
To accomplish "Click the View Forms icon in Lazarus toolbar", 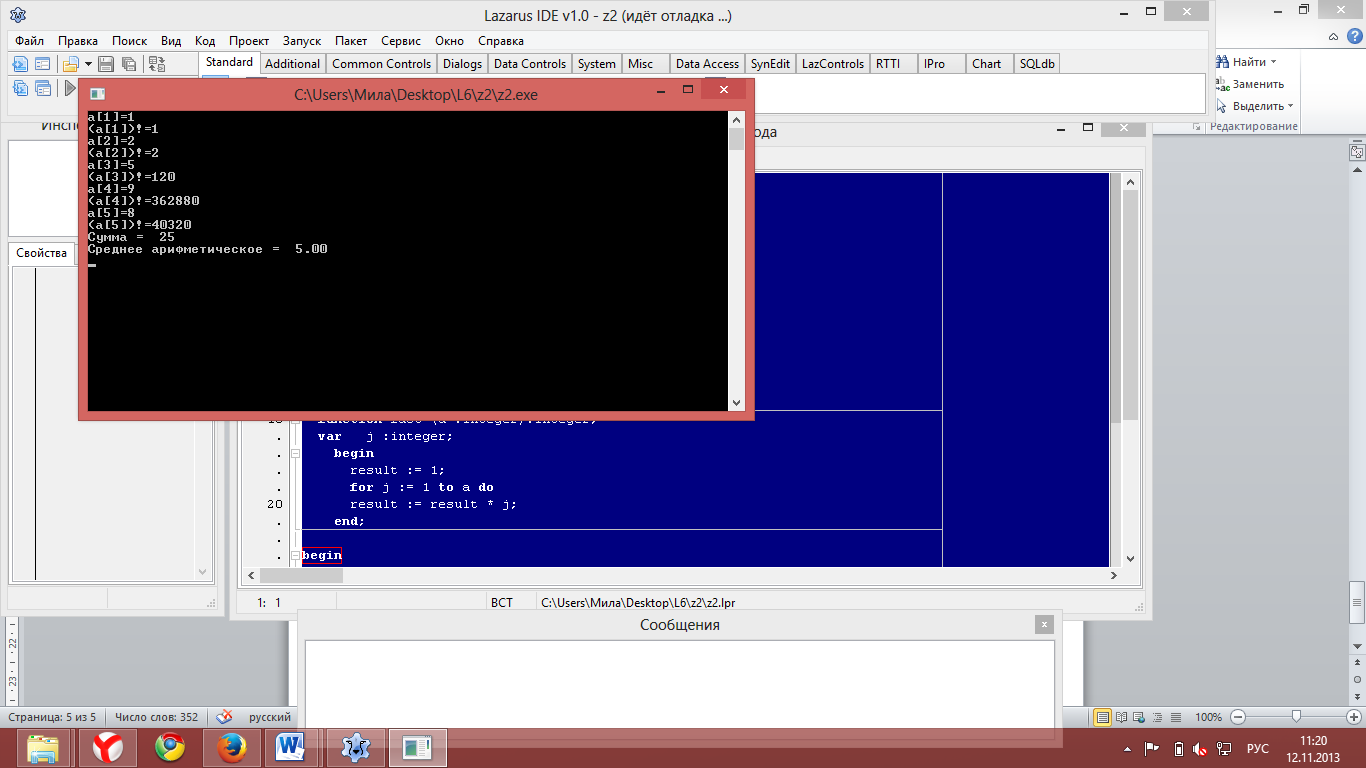I will 43,88.
